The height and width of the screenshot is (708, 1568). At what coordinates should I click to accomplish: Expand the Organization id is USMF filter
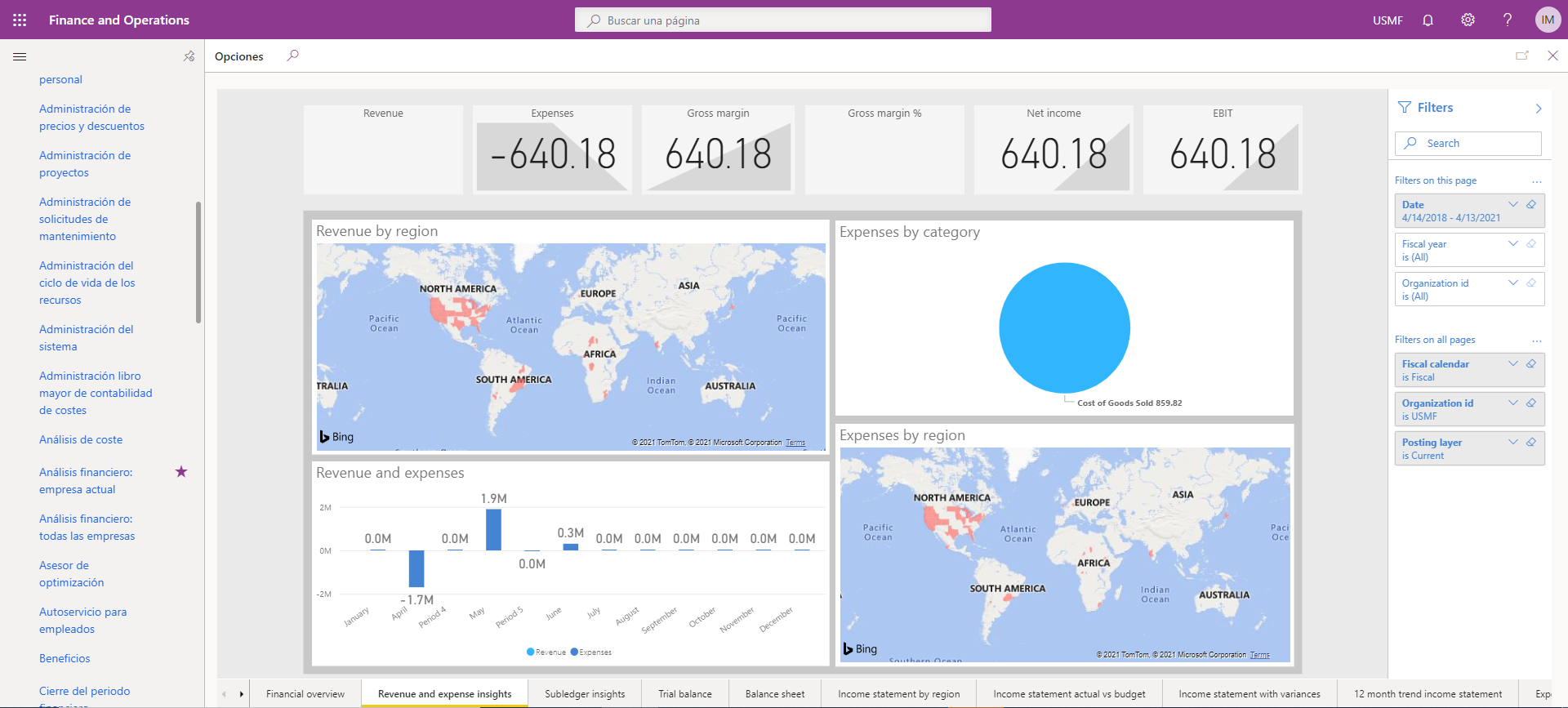[x=1513, y=403]
